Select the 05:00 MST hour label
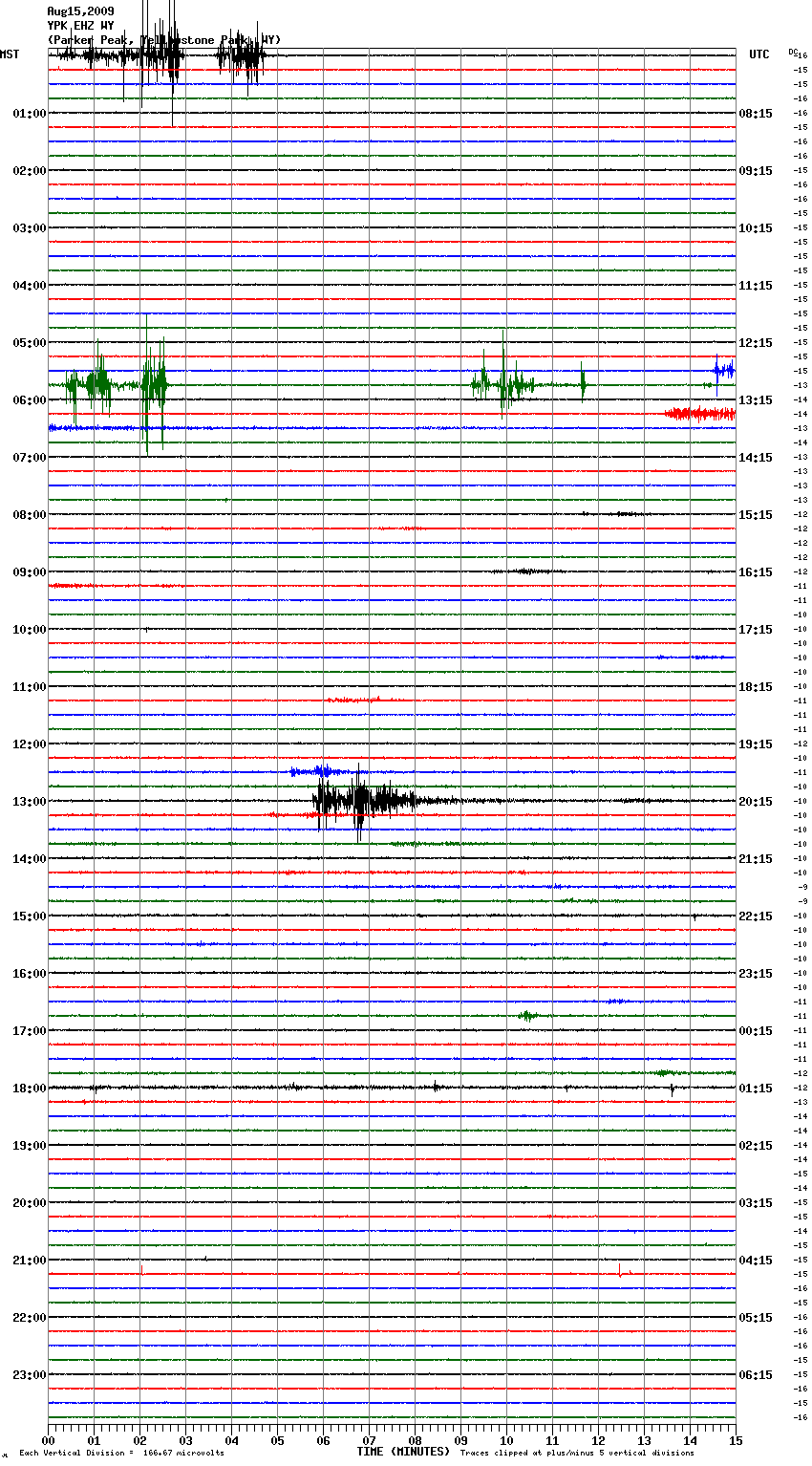Image resolution: width=812 pixels, height=1466 pixels. (x=30, y=343)
